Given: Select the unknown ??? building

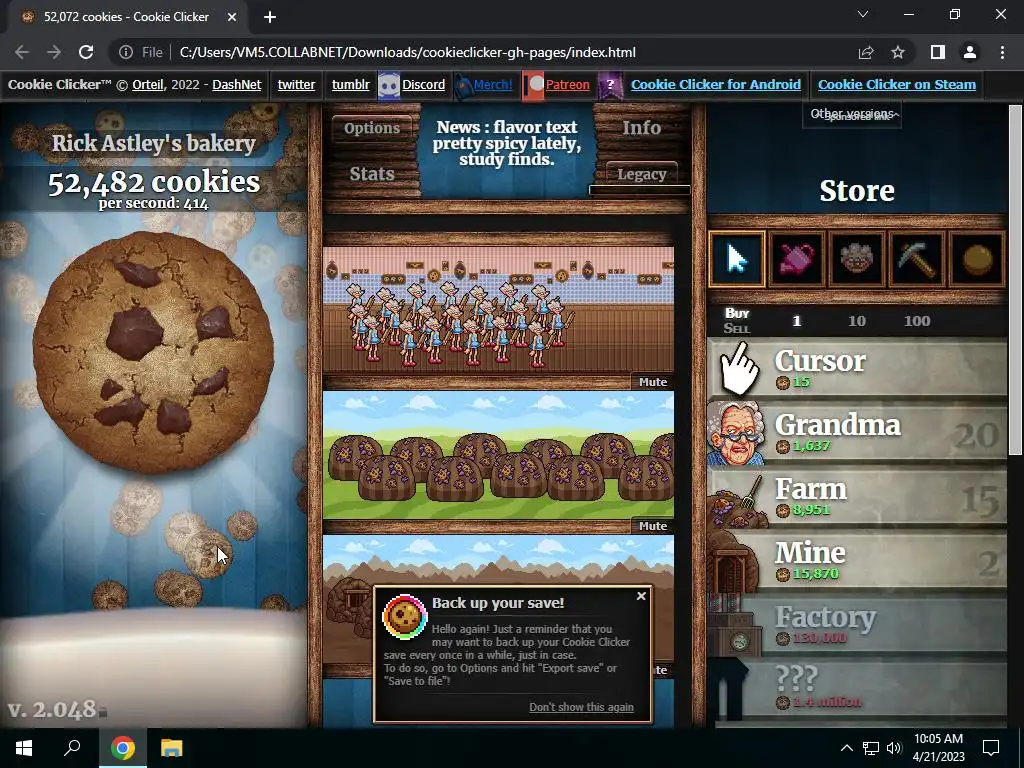Looking at the screenshot, I should [x=857, y=690].
